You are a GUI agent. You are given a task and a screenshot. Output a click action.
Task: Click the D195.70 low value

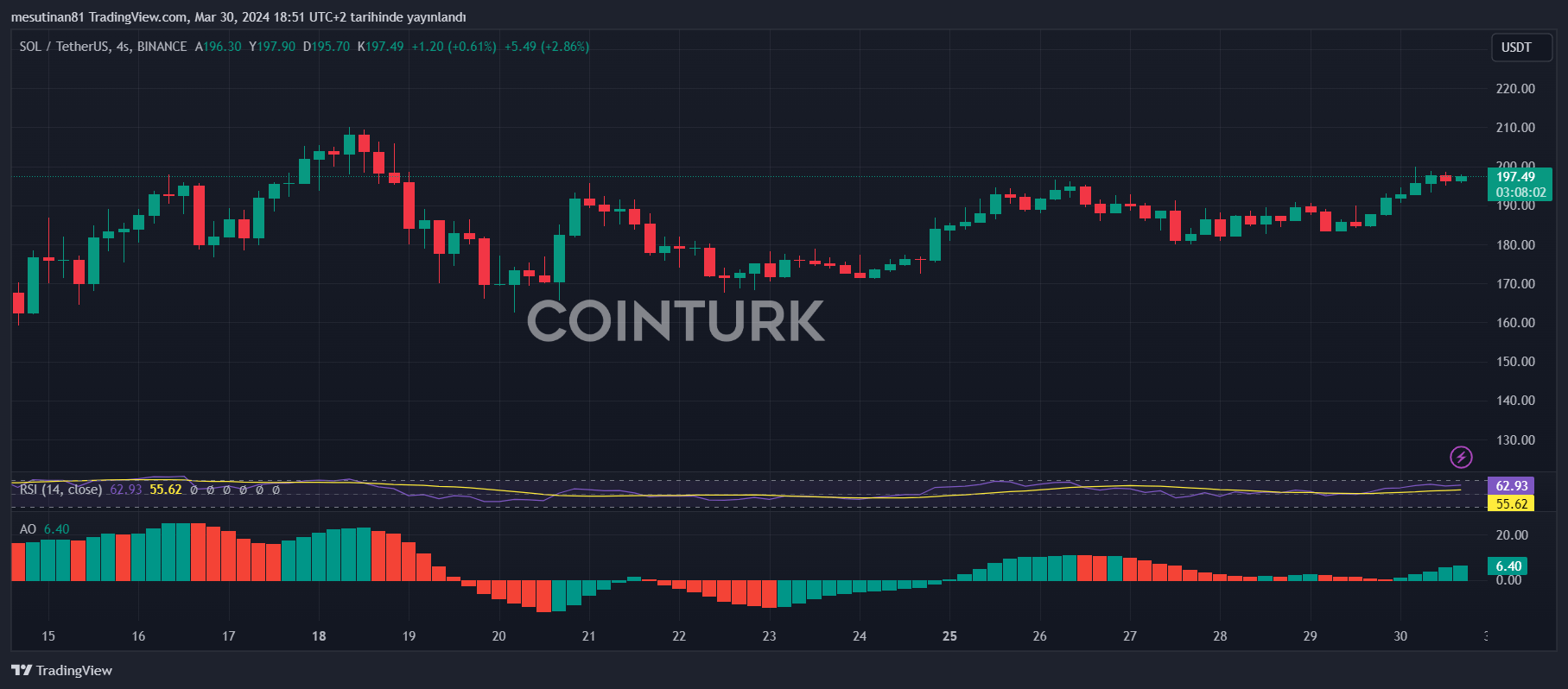click(327, 47)
